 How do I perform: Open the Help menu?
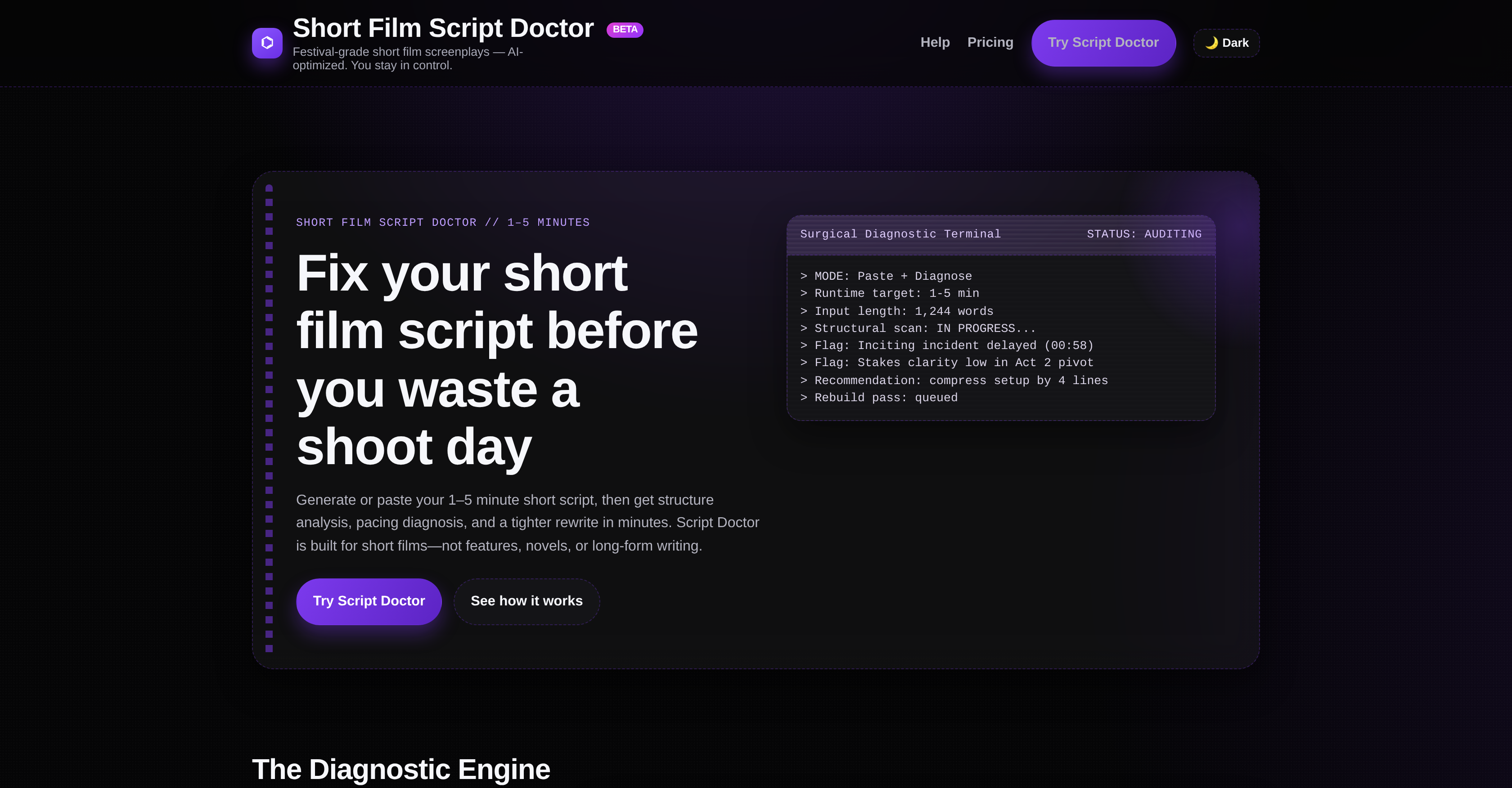click(935, 42)
